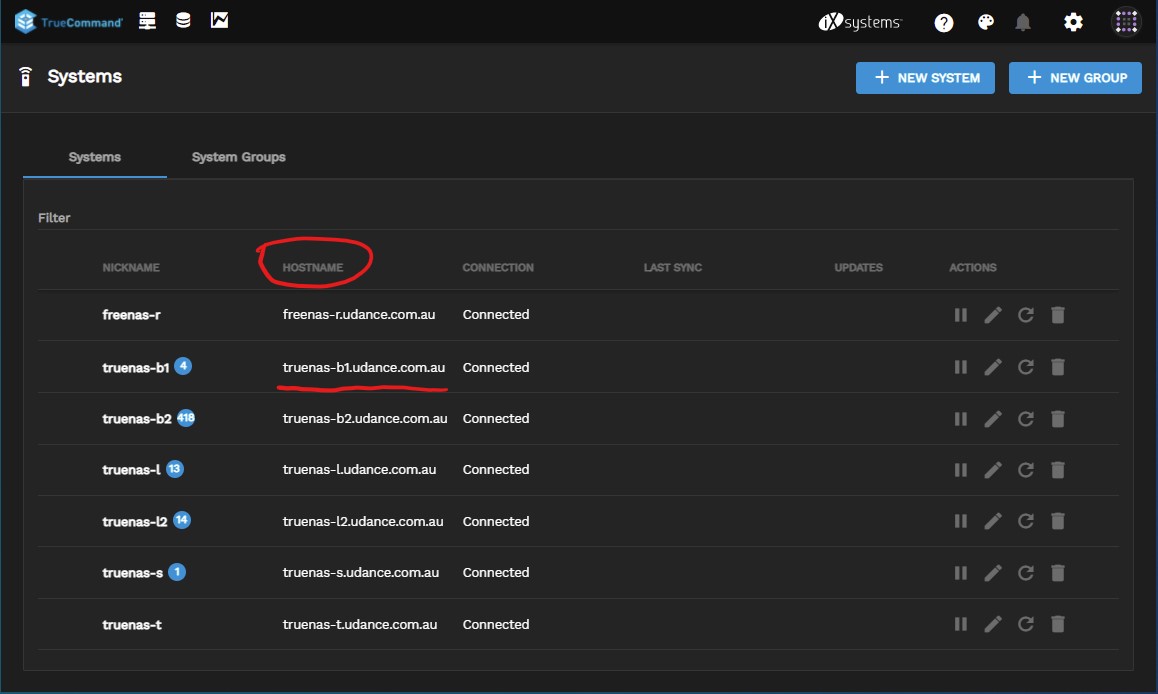Open the reports chart icon in top bar

219,21
